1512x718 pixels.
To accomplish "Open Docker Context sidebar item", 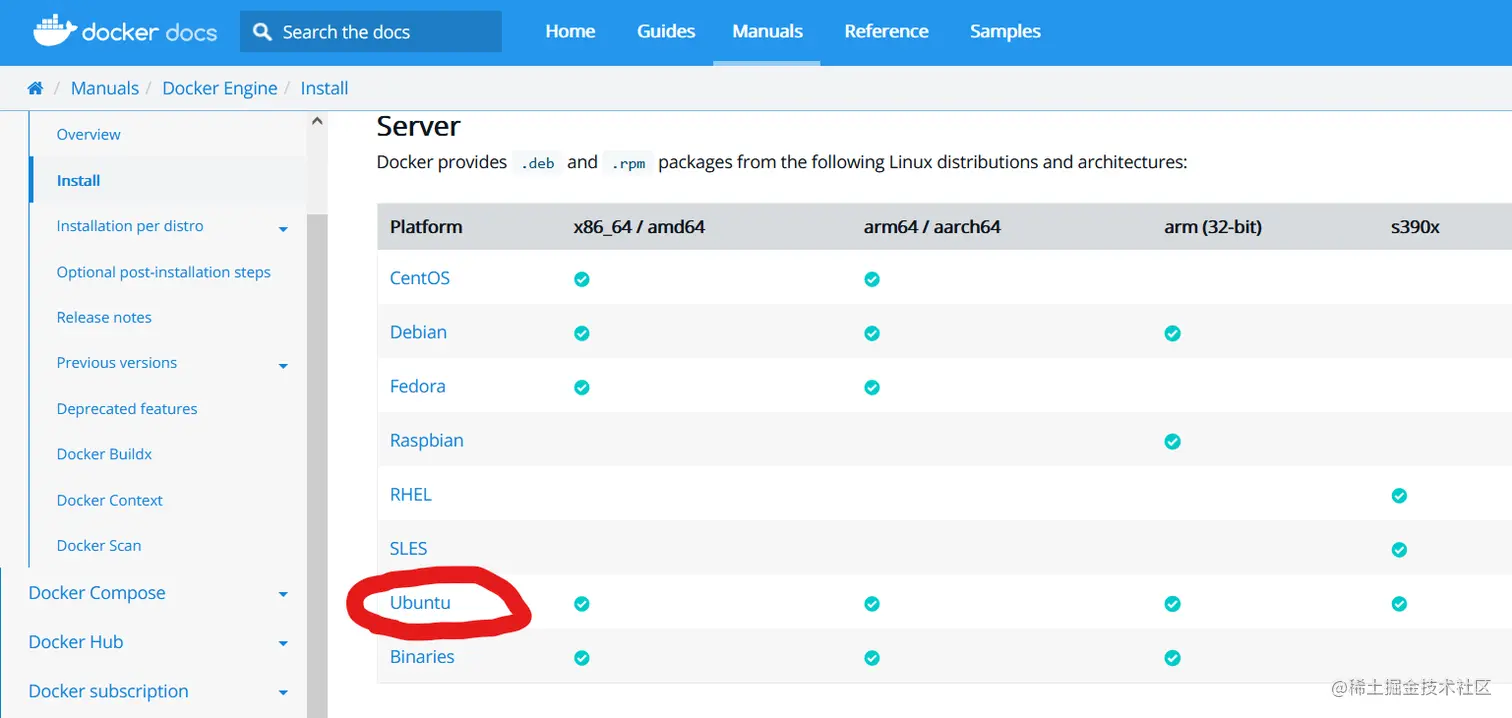I will pyautogui.click(x=109, y=500).
